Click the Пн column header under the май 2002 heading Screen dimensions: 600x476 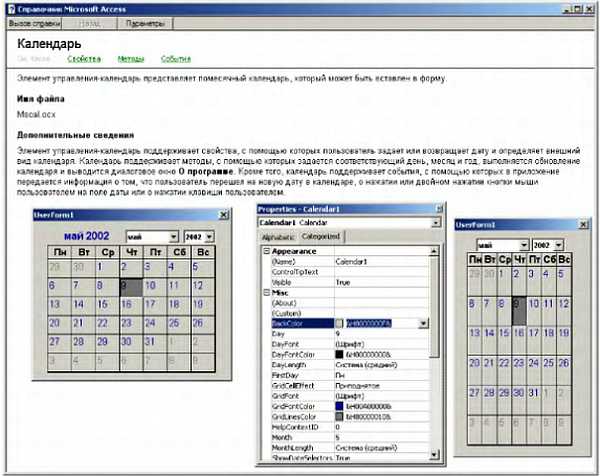pyautogui.click(x=60, y=252)
